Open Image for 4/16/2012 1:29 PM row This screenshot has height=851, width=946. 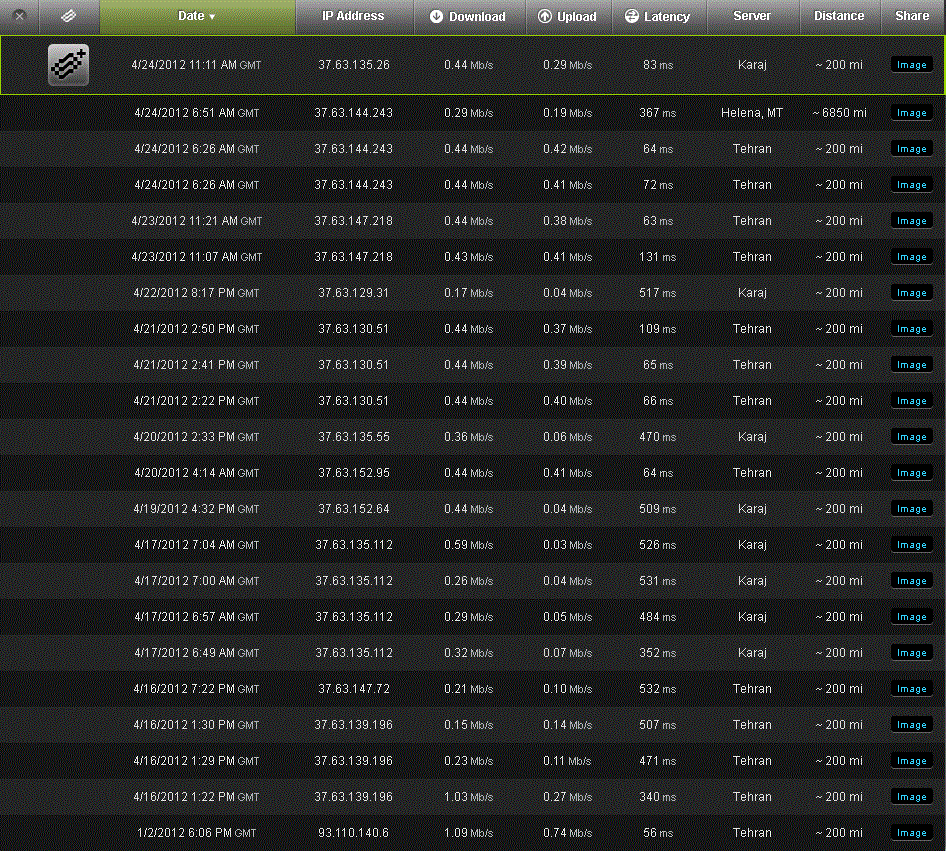912,761
